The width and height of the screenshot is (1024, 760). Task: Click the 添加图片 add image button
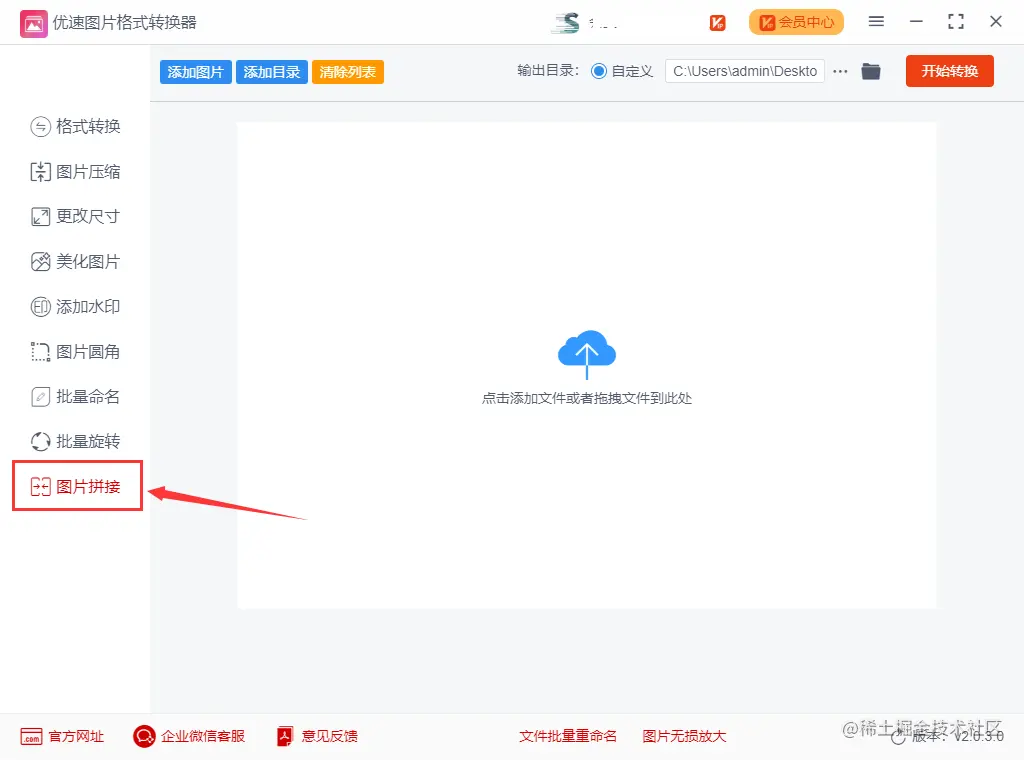(195, 72)
